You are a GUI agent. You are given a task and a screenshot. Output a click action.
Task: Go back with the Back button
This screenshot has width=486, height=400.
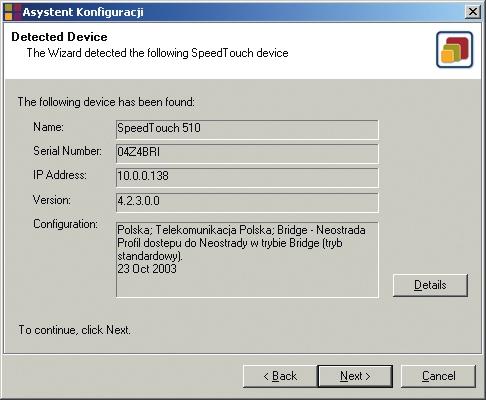point(280,376)
